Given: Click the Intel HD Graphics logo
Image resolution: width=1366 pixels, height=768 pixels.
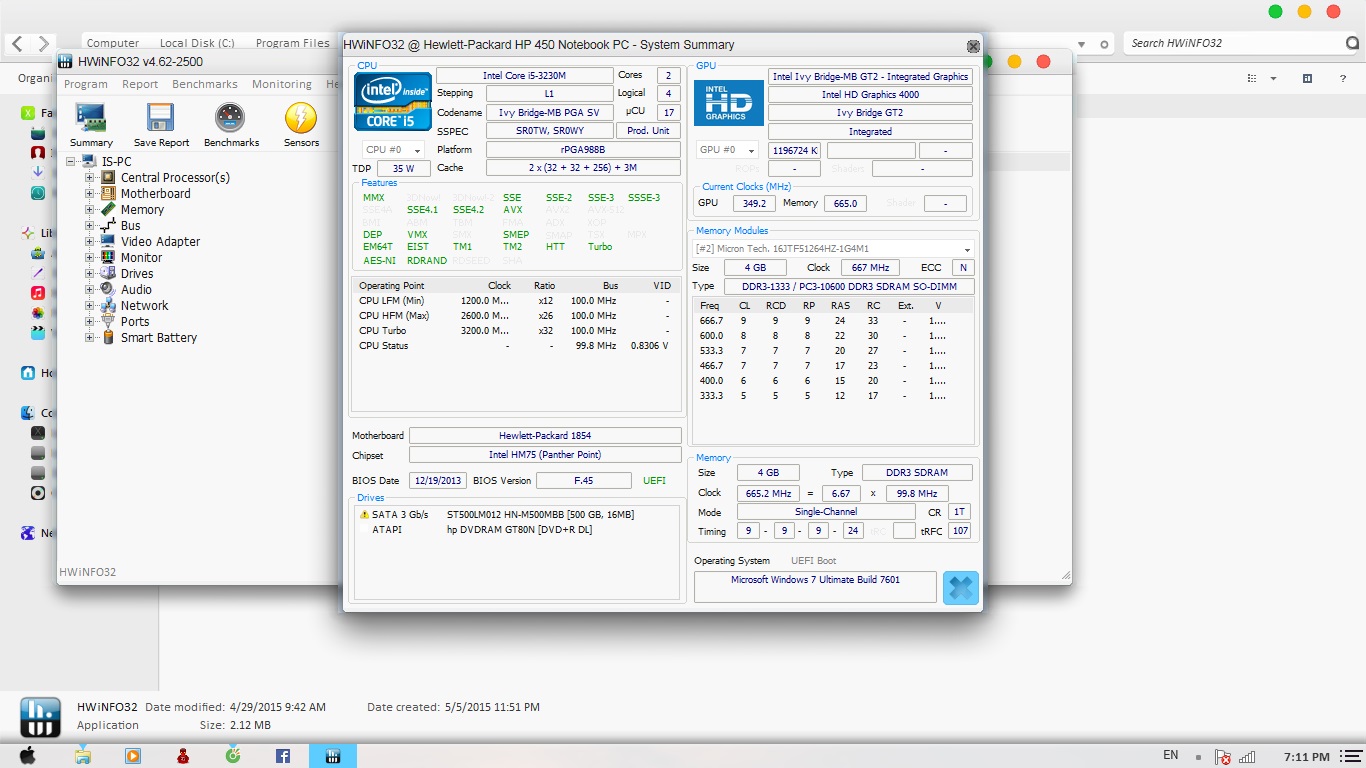Looking at the screenshot, I should click(x=729, y=102).
